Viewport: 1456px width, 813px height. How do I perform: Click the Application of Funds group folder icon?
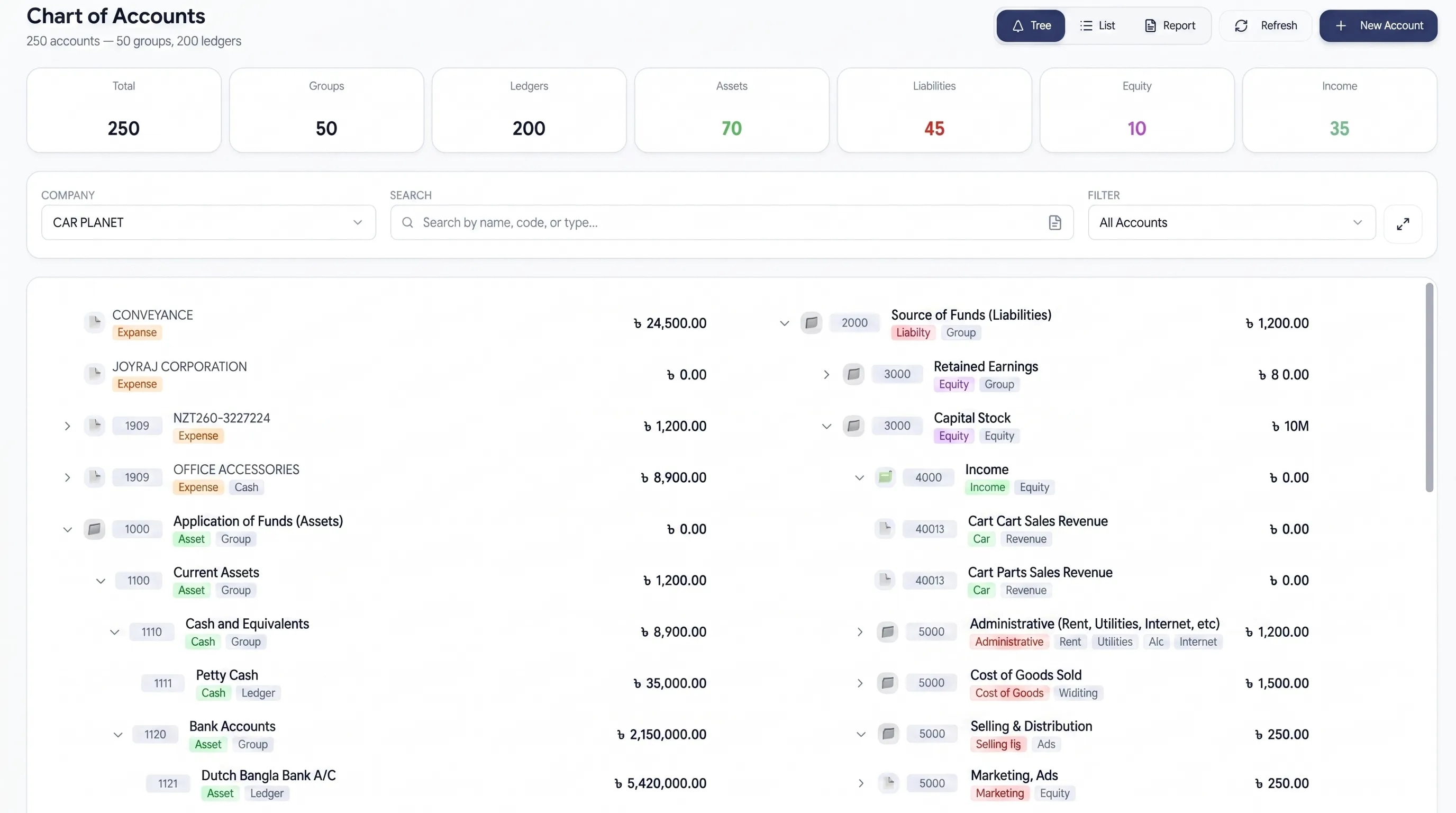94,529
